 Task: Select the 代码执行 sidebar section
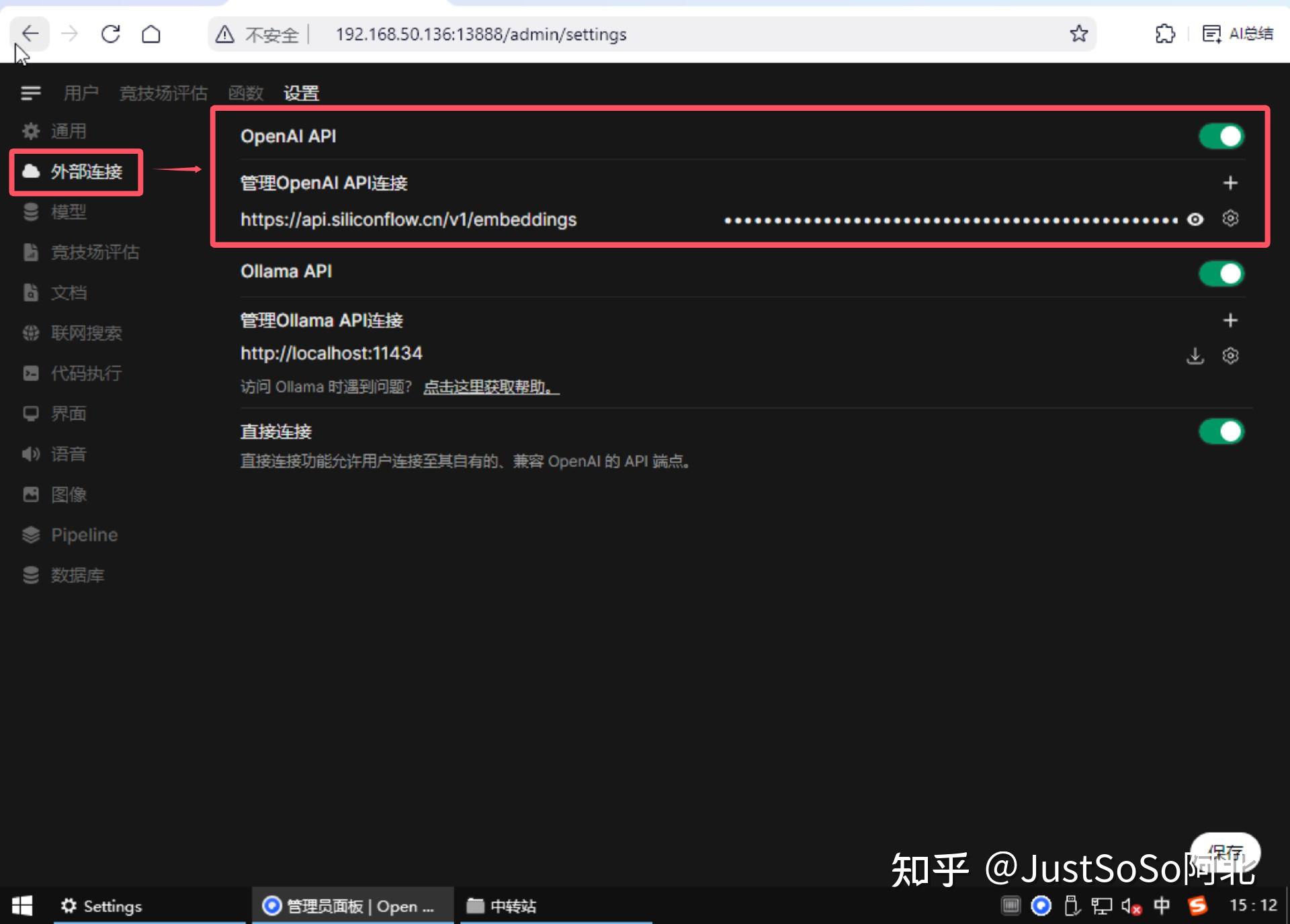point(87,373)
